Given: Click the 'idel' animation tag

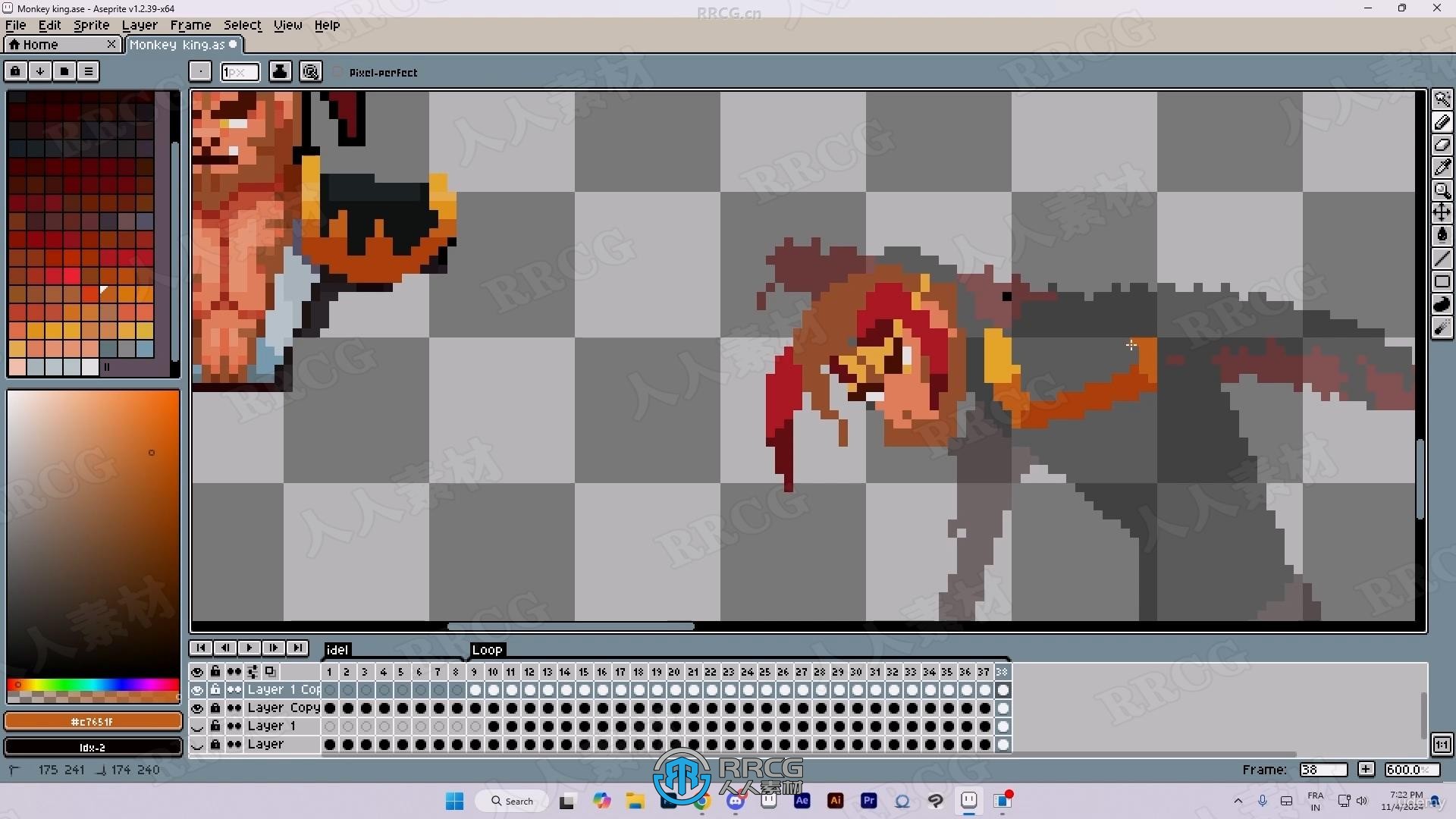Looking at the screenshot, I should click(337, 650).
